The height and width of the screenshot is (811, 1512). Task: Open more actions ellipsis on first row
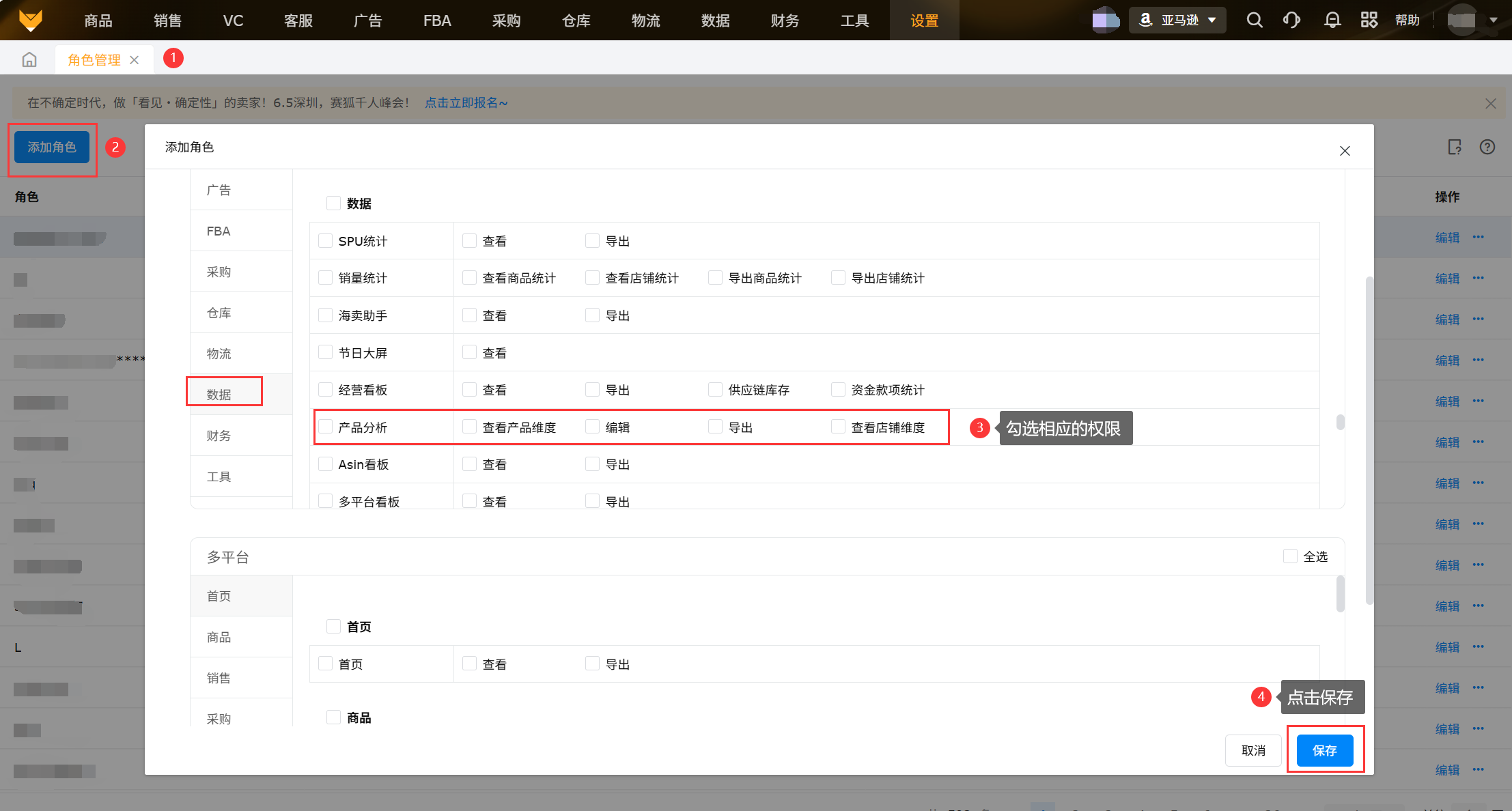1479,237
